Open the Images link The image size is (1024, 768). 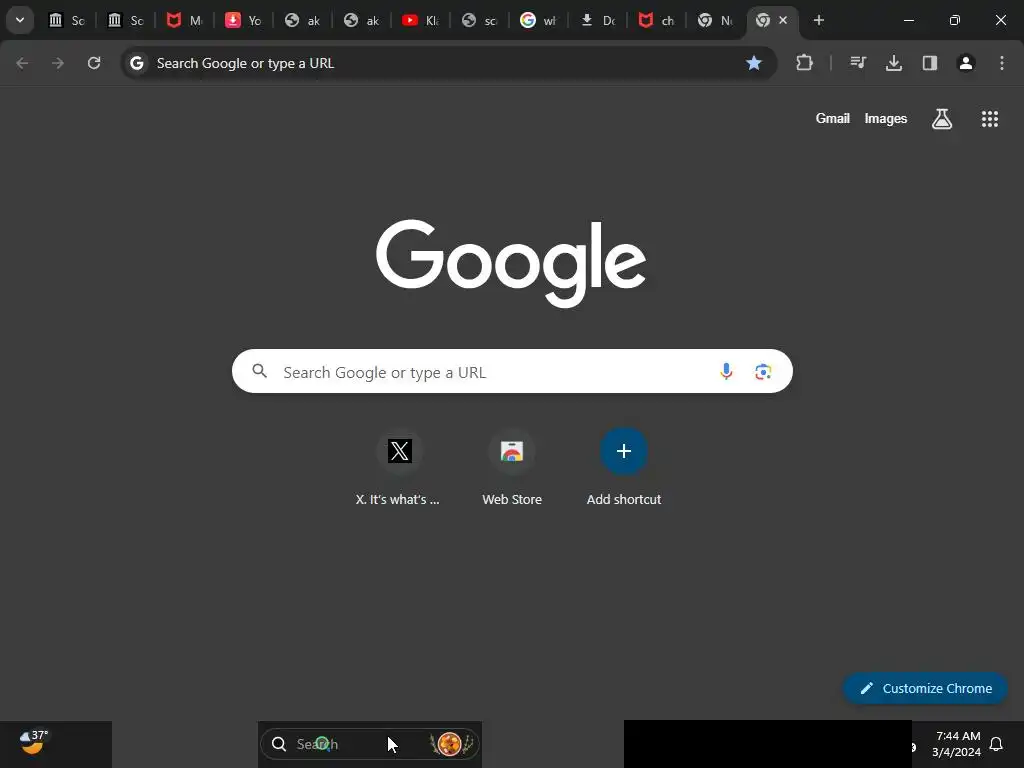(886, 118)
